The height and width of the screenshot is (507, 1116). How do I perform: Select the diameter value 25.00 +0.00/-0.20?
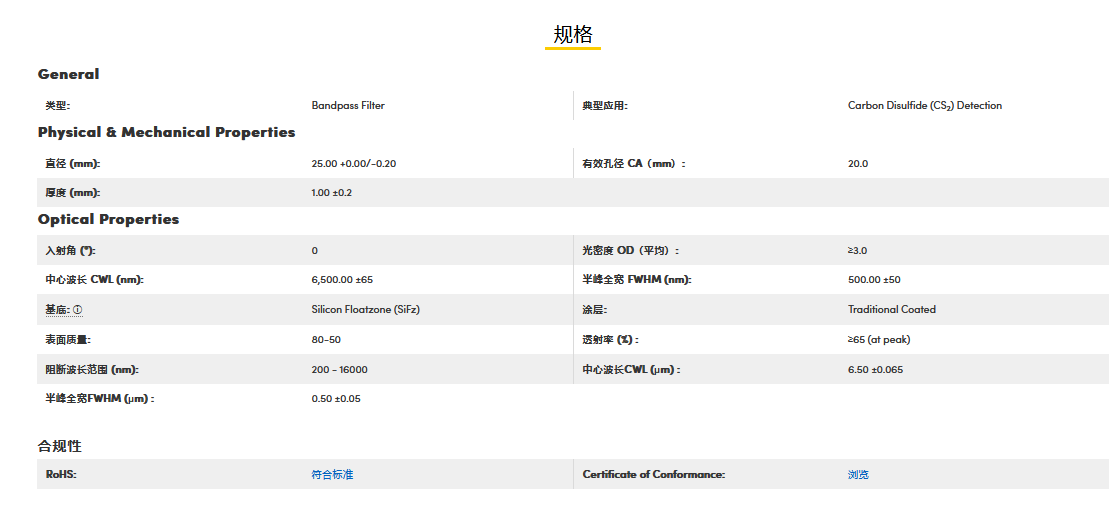click(x=354, y=163)
